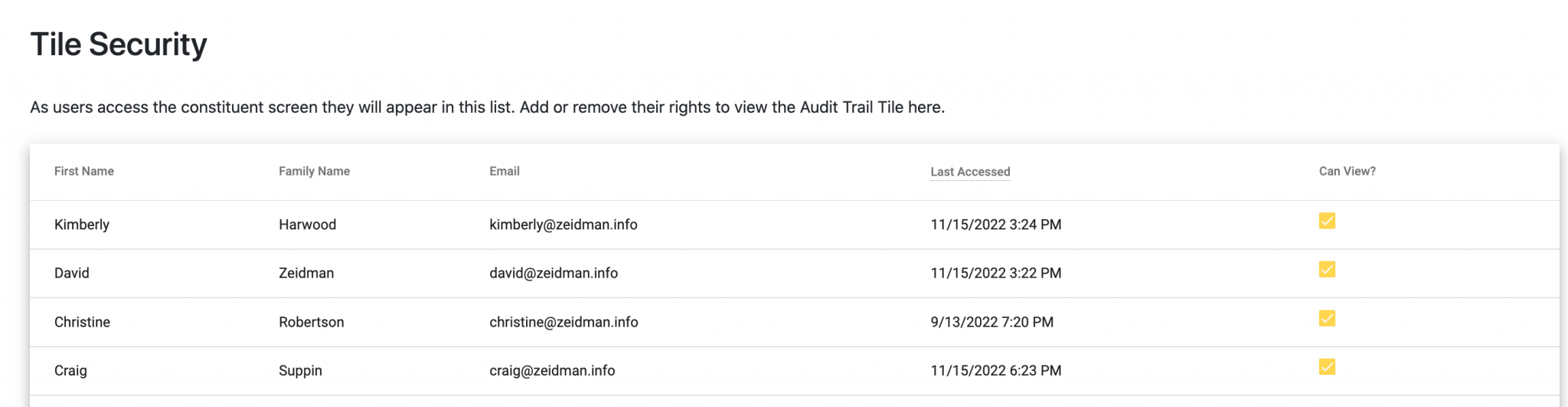The image size is (1568, 407).
Task: Uncheck Can View for Kimberly Harwood
Action: pyautogui.click(x=1327, y=222)
